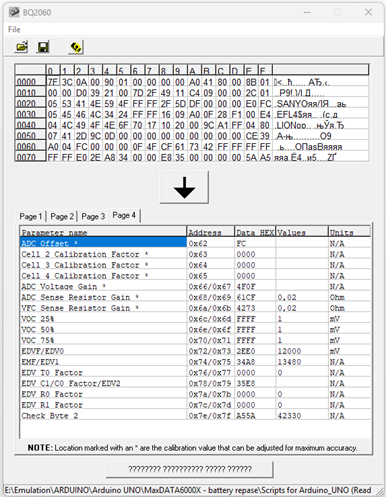Viewport: 386px width, 497px height.
Task: Click the Parameter name column header
Action: [x=103, y=232]
